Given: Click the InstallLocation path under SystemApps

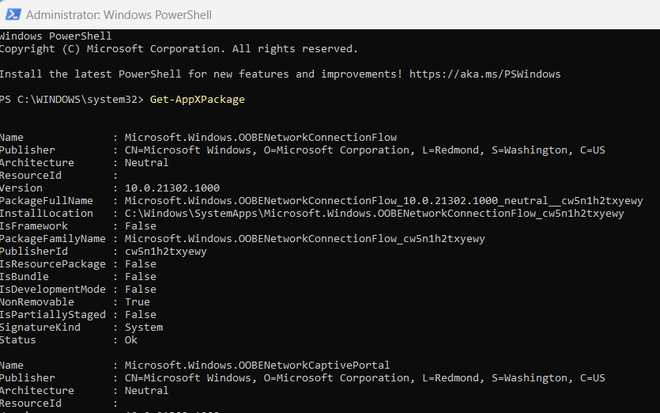Looking at the screenshot, I should pos(374,213).
